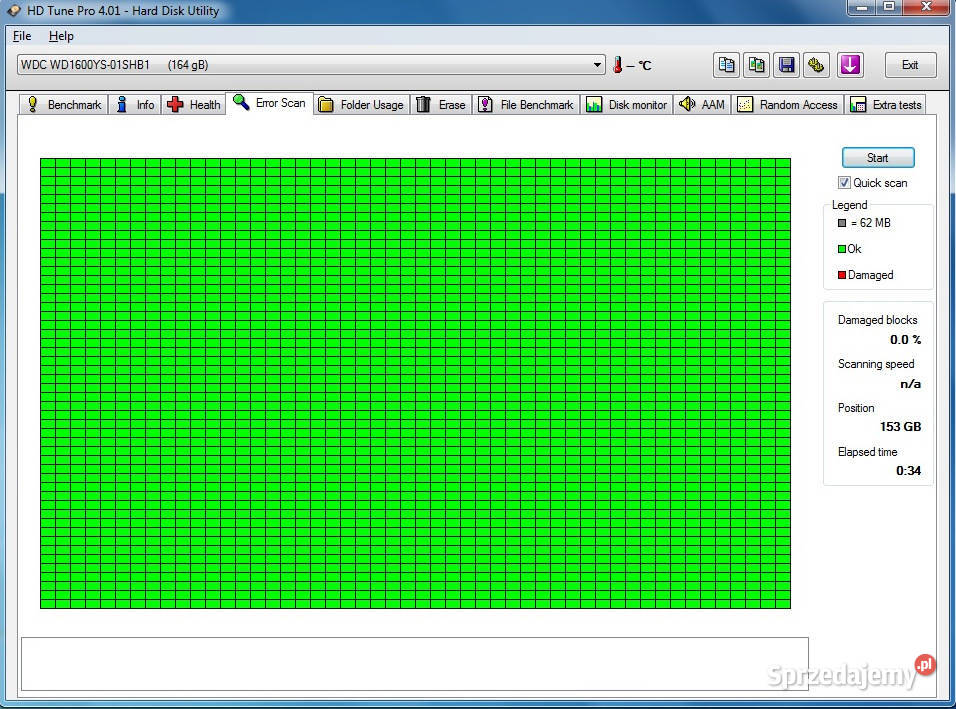Click the floppy disk save icon
Viewport: 956px width, 709px height.
787,65
